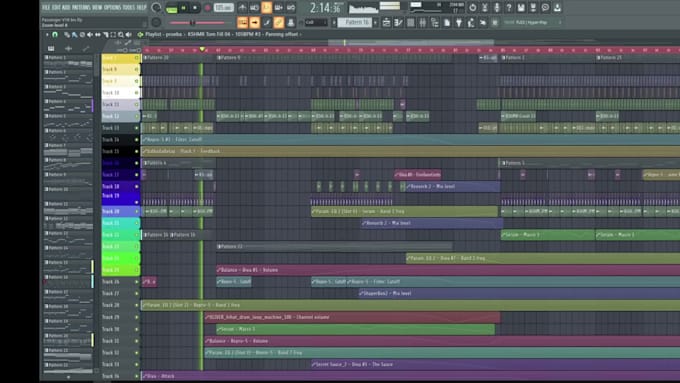
Task: Click the microphone one-click recording icon
Action: tap(497, 7)
